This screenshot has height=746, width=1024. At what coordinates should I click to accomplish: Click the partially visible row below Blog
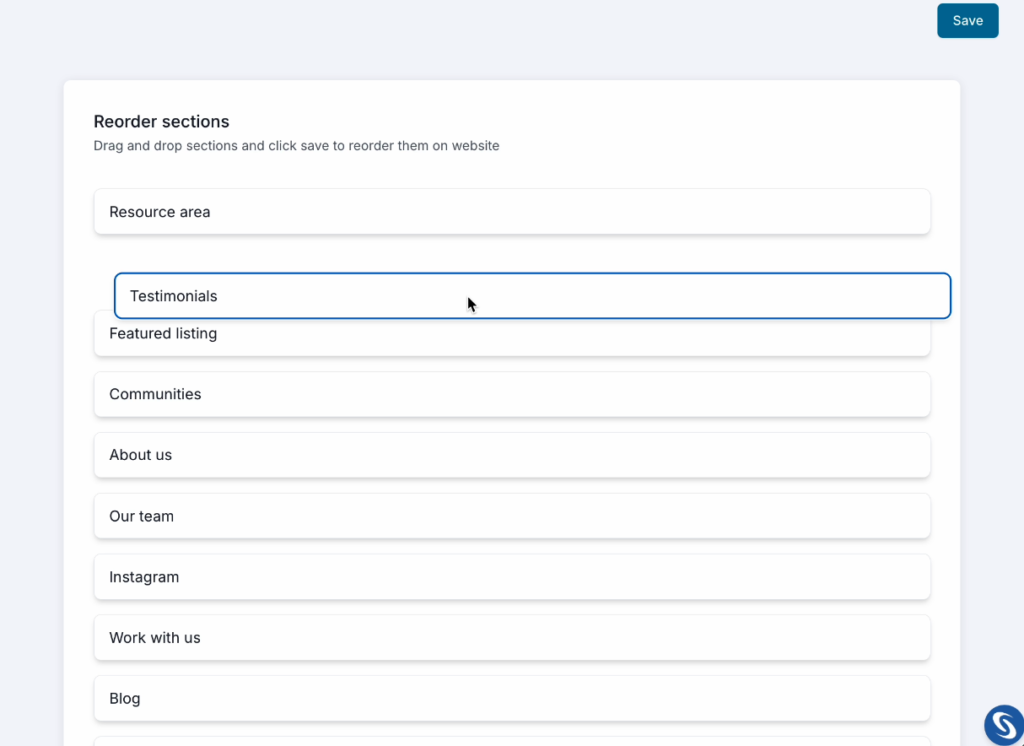pyautogui.click(x=512, y=741)
